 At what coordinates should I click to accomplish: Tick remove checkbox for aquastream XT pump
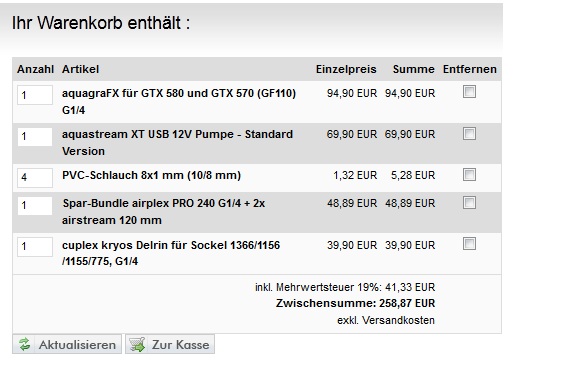(x=469, y=134)
